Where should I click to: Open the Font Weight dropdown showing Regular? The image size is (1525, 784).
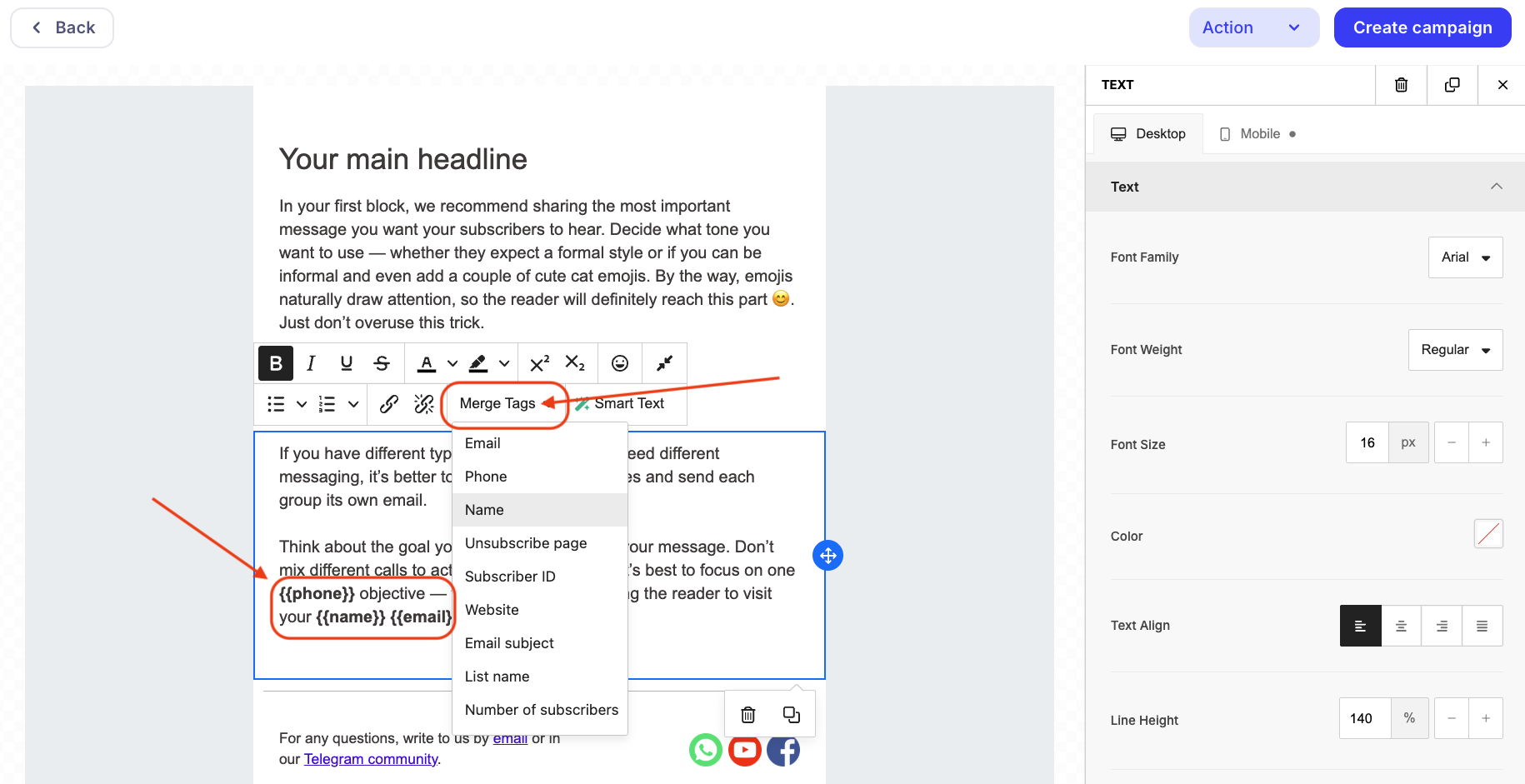click(1455, 350)
